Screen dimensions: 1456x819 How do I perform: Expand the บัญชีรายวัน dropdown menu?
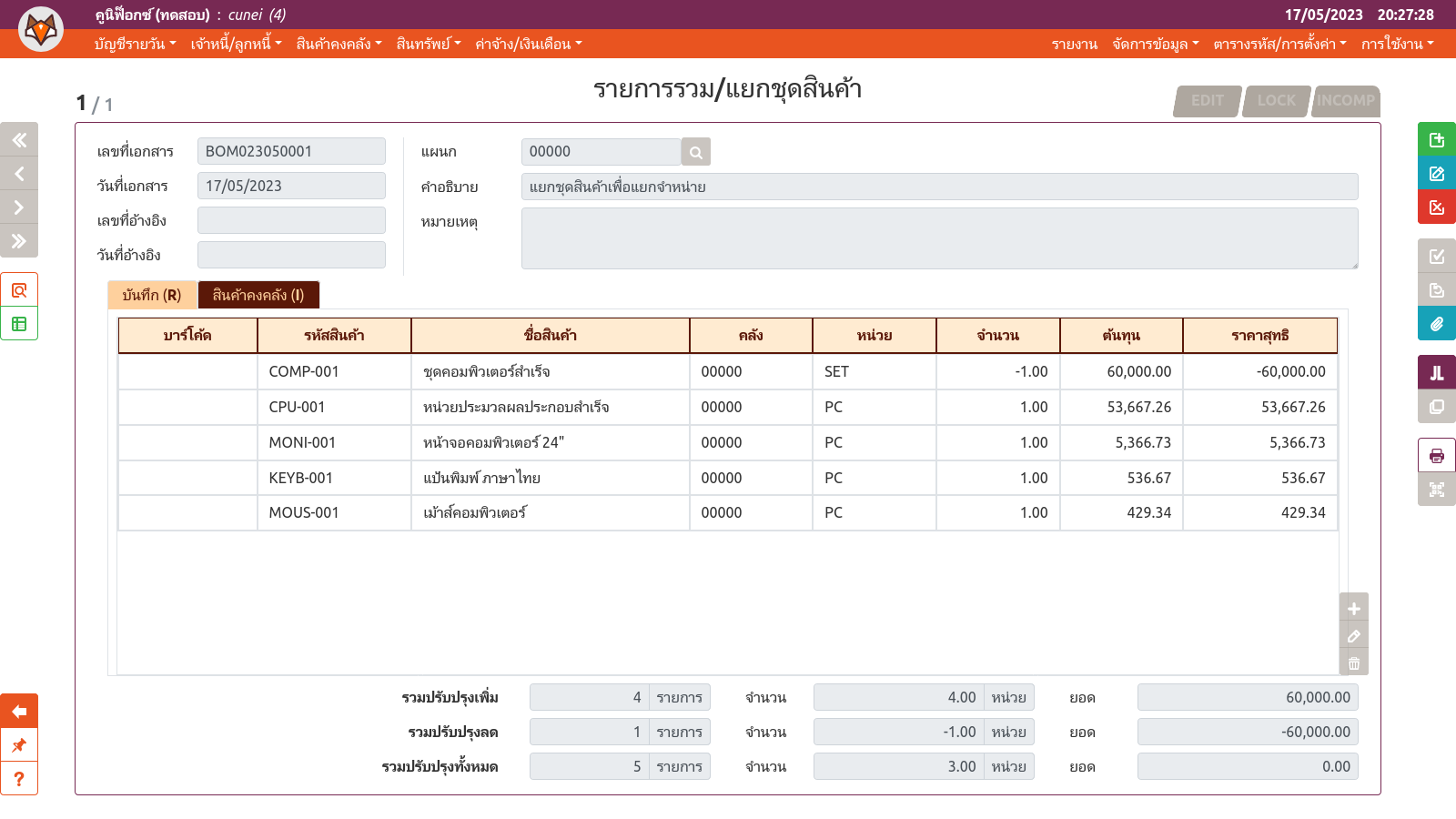135,44
